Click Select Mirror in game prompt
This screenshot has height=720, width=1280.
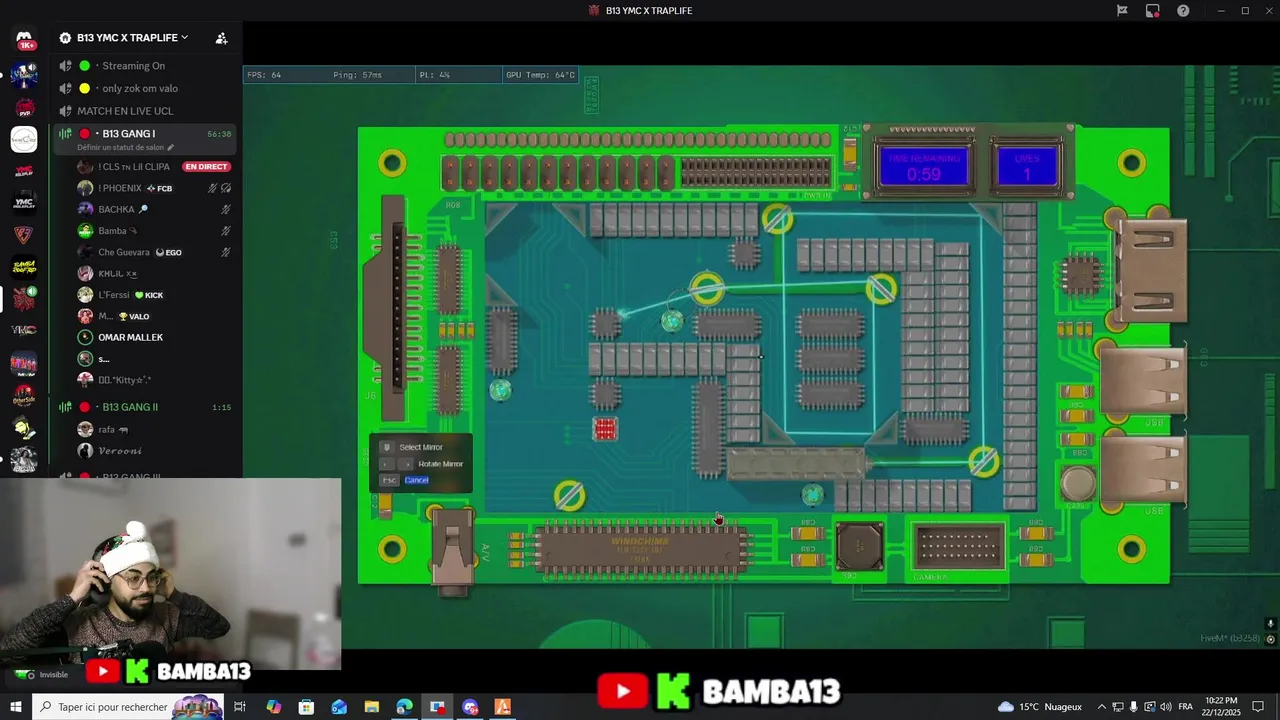tap(420, 447)
